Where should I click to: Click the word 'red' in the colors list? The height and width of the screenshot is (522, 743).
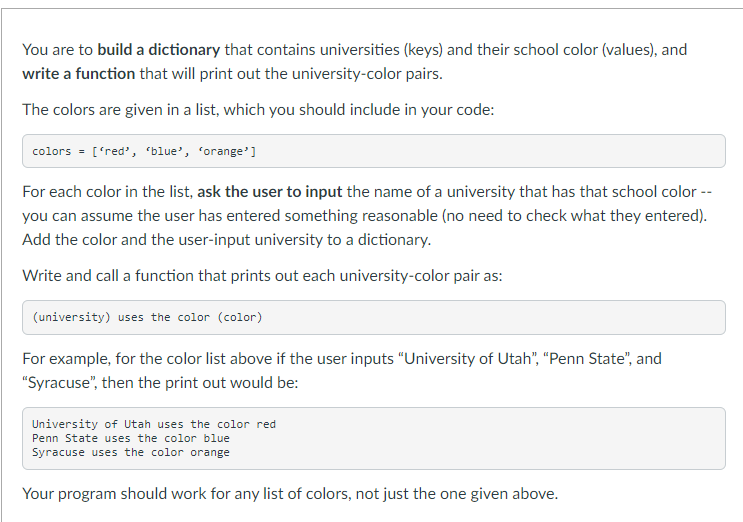click(114, 152)
